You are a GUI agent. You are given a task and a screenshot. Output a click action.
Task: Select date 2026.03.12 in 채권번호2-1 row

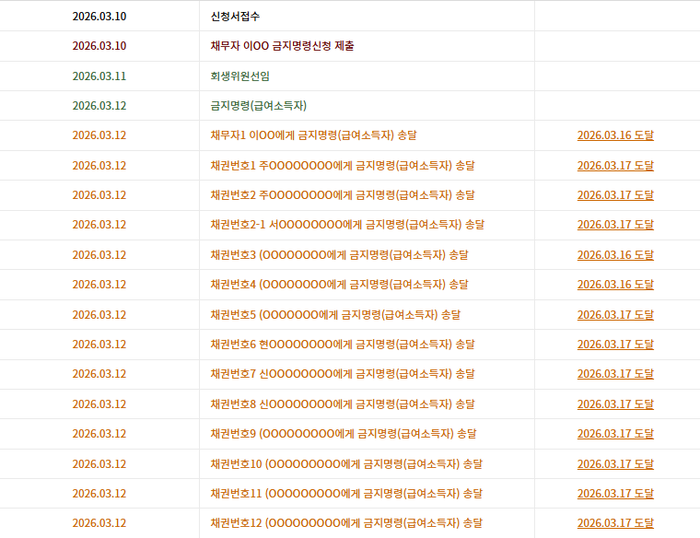[x=99, y=225]
